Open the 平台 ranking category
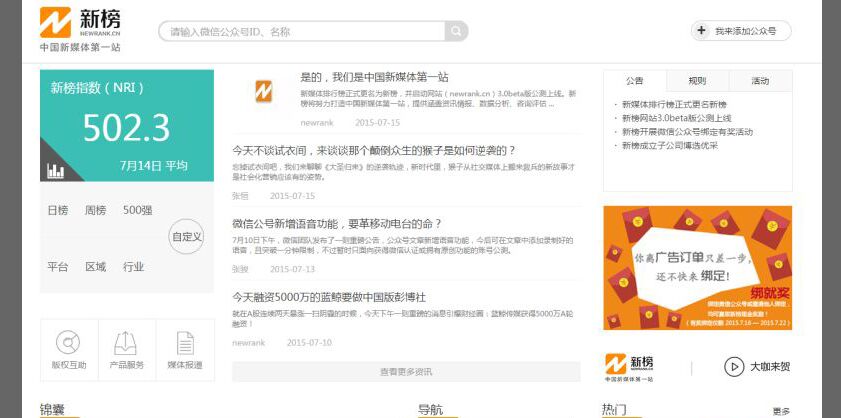The image size is (841, 418). coord(58,267)
